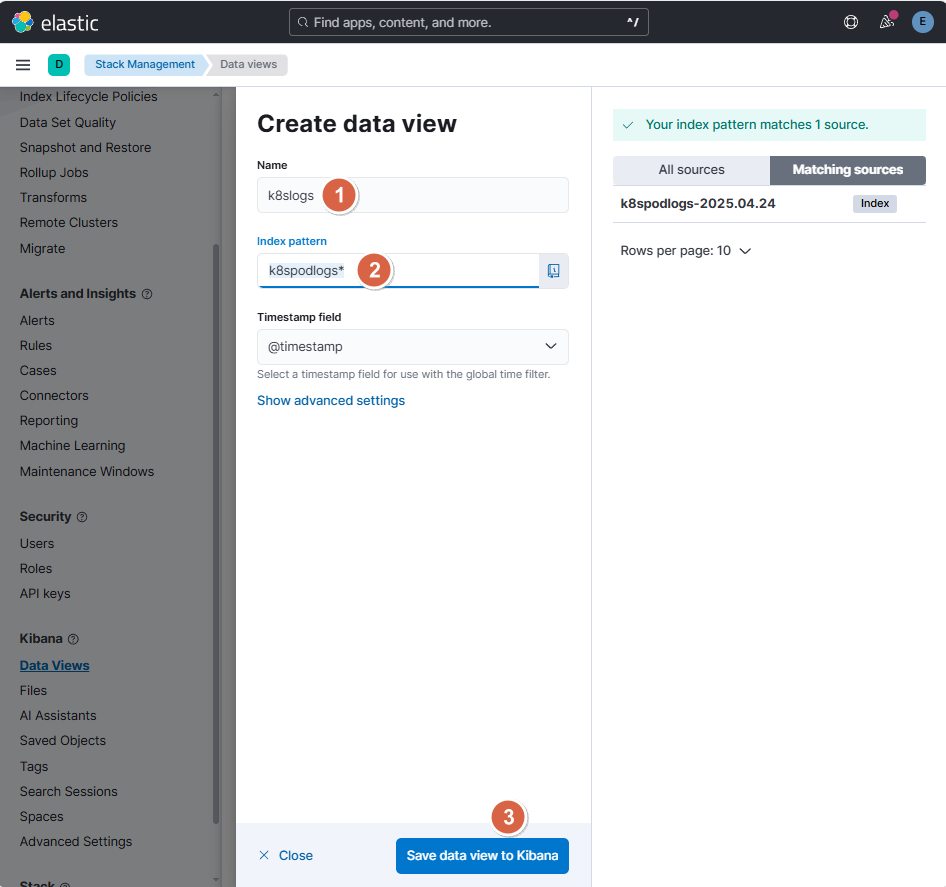Open the help lifebuoy icon
The height and width of the screenshot is (887, 946).
851,22
